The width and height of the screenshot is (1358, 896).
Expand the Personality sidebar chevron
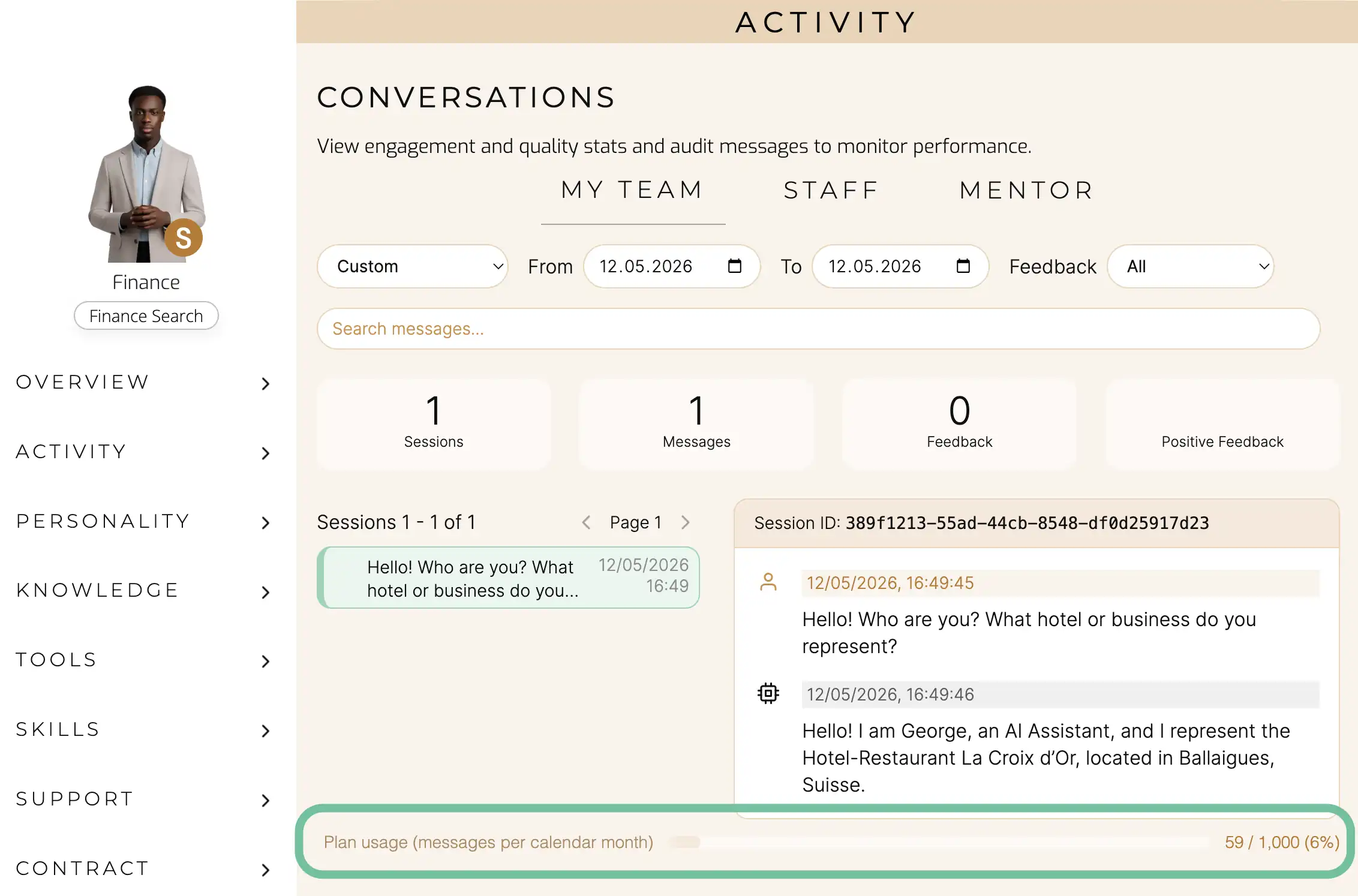click(x=266, y=523)
